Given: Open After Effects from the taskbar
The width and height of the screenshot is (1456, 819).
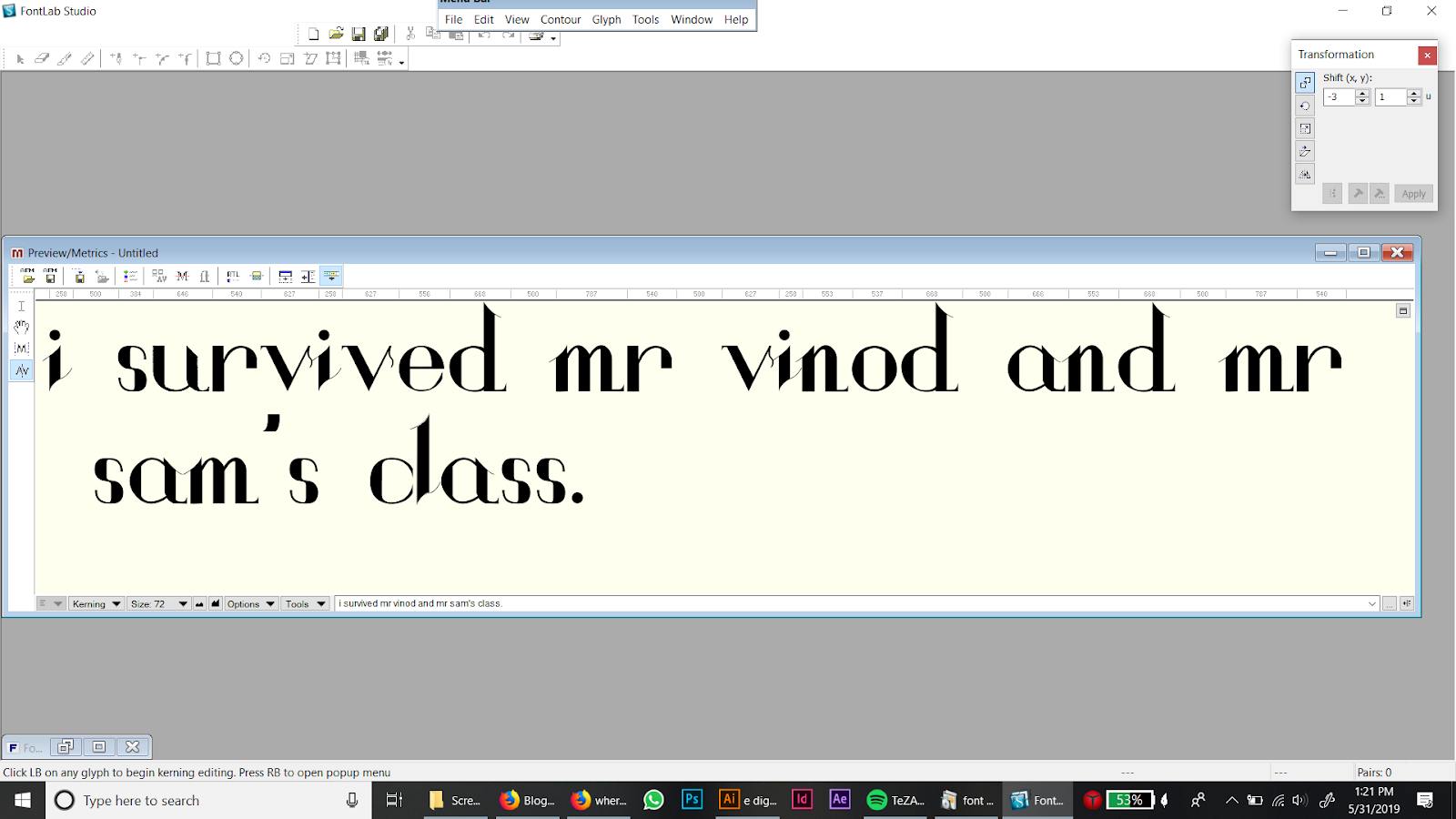Looking at the screenshot, I should 839,800.
